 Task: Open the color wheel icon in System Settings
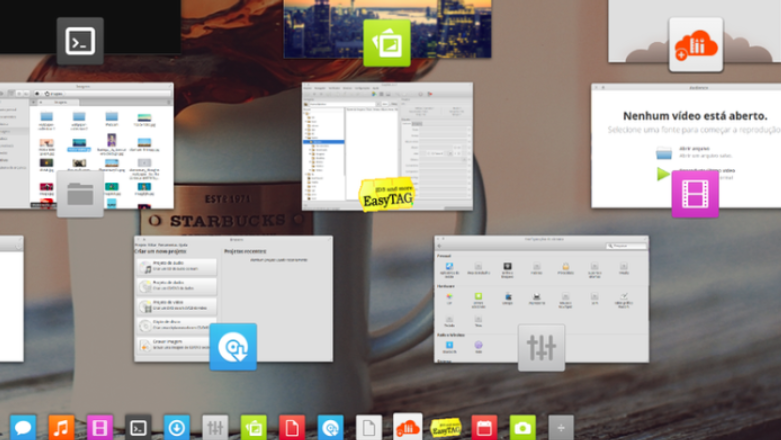pyautogui.click(x=449, y=298)
